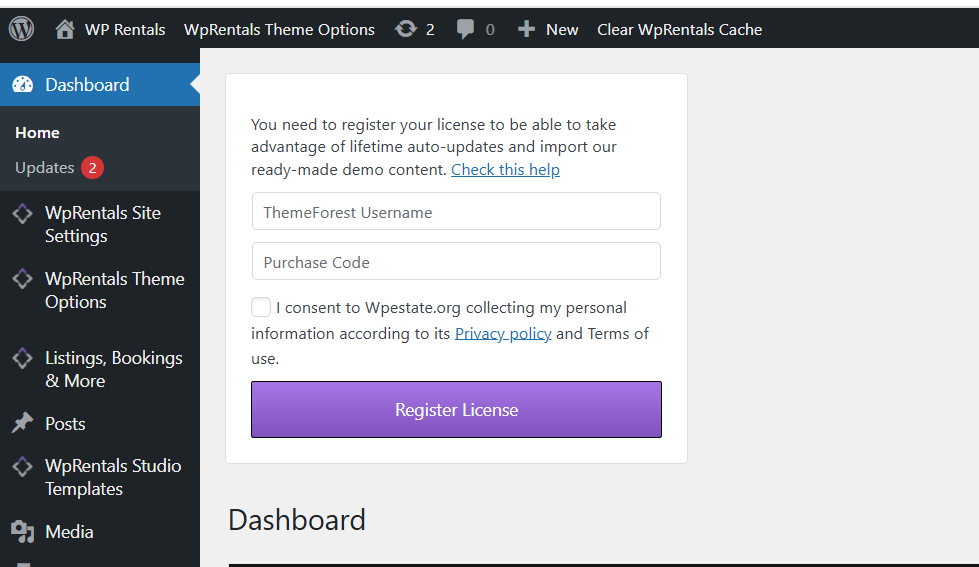This screenshot has height=567, width=979.
Task: Click the Media icon in sidebar
Action: point(22,532)
